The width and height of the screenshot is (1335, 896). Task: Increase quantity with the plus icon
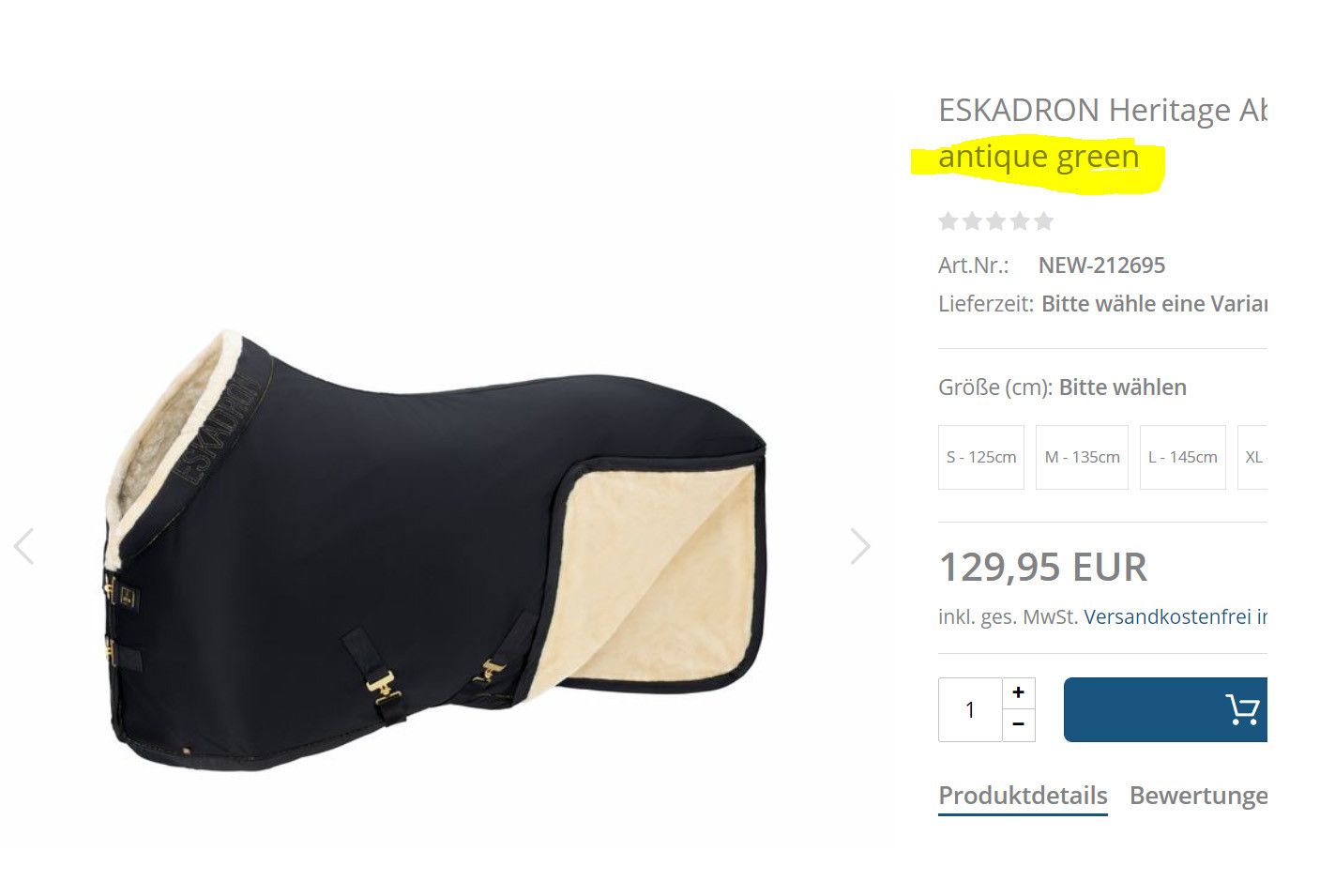[x=1019, y=692]
